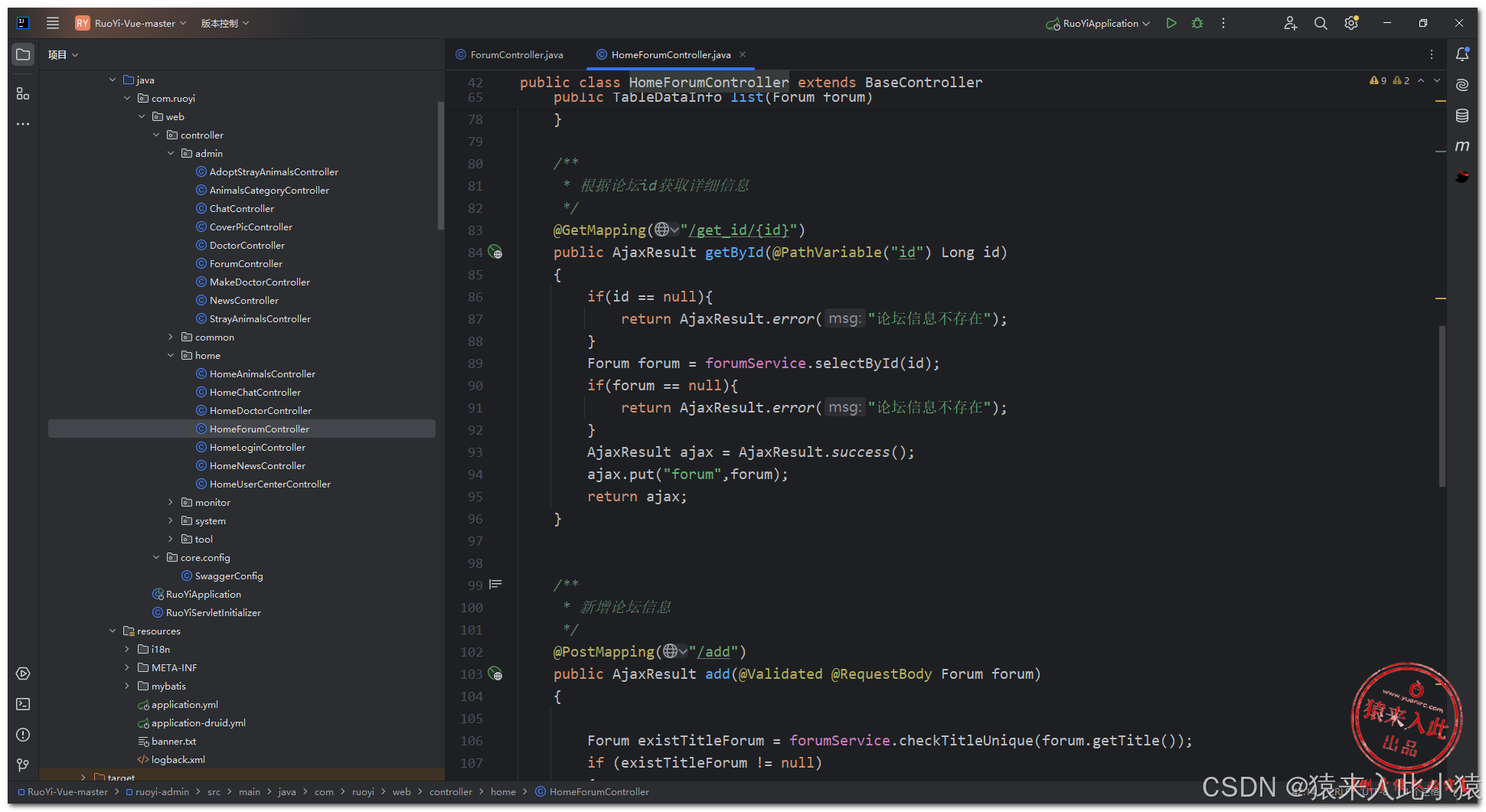This screenshot has width=1486, height=812.
Task: Expand the tool folder
Action: tap(171, 539)
